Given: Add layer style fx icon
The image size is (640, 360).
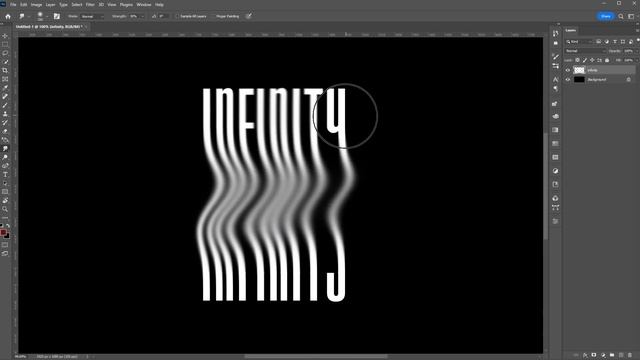Looking at the screenshot, I should pos(585,355).
